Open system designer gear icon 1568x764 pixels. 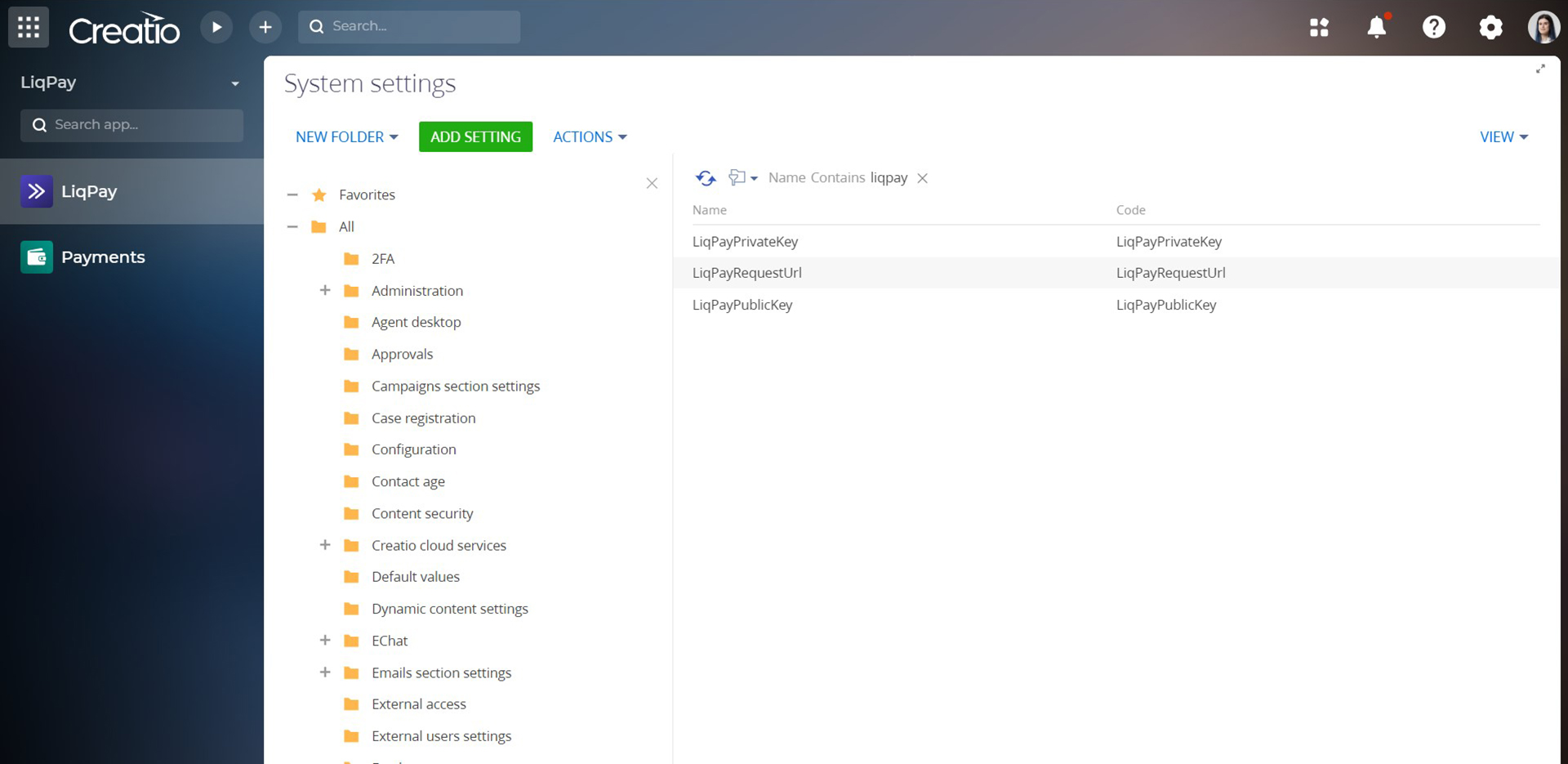pyautogui.click(x=1490, y=27)
